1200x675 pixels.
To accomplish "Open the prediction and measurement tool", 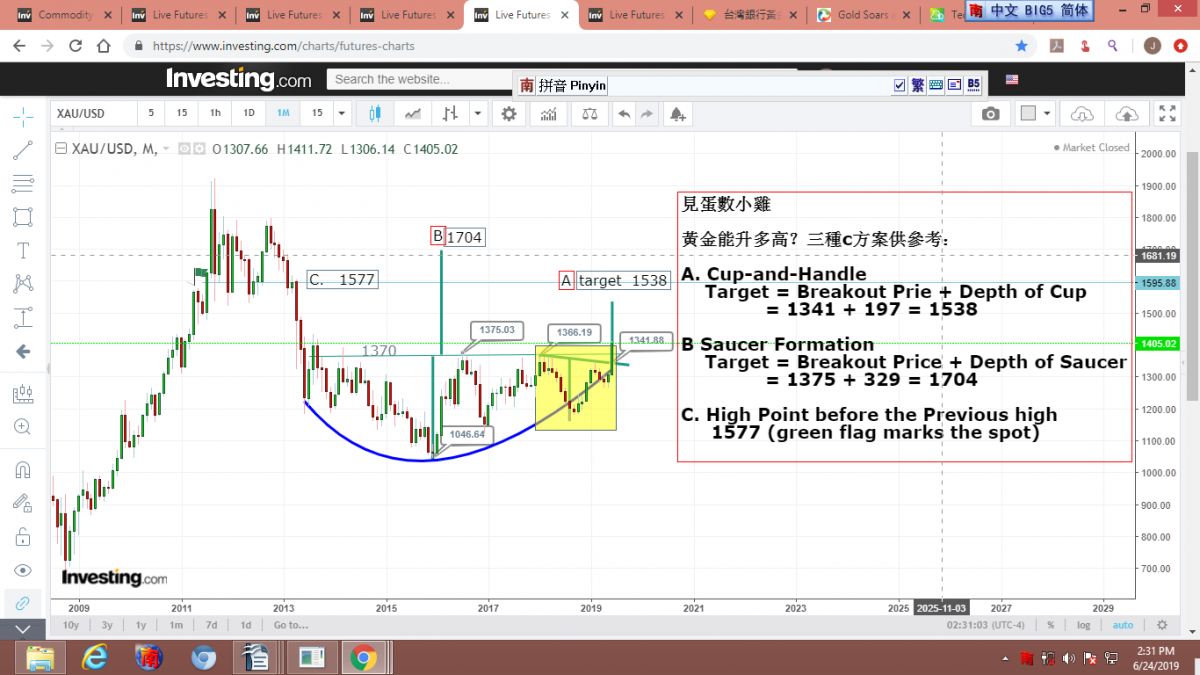I will coord(22,318).
